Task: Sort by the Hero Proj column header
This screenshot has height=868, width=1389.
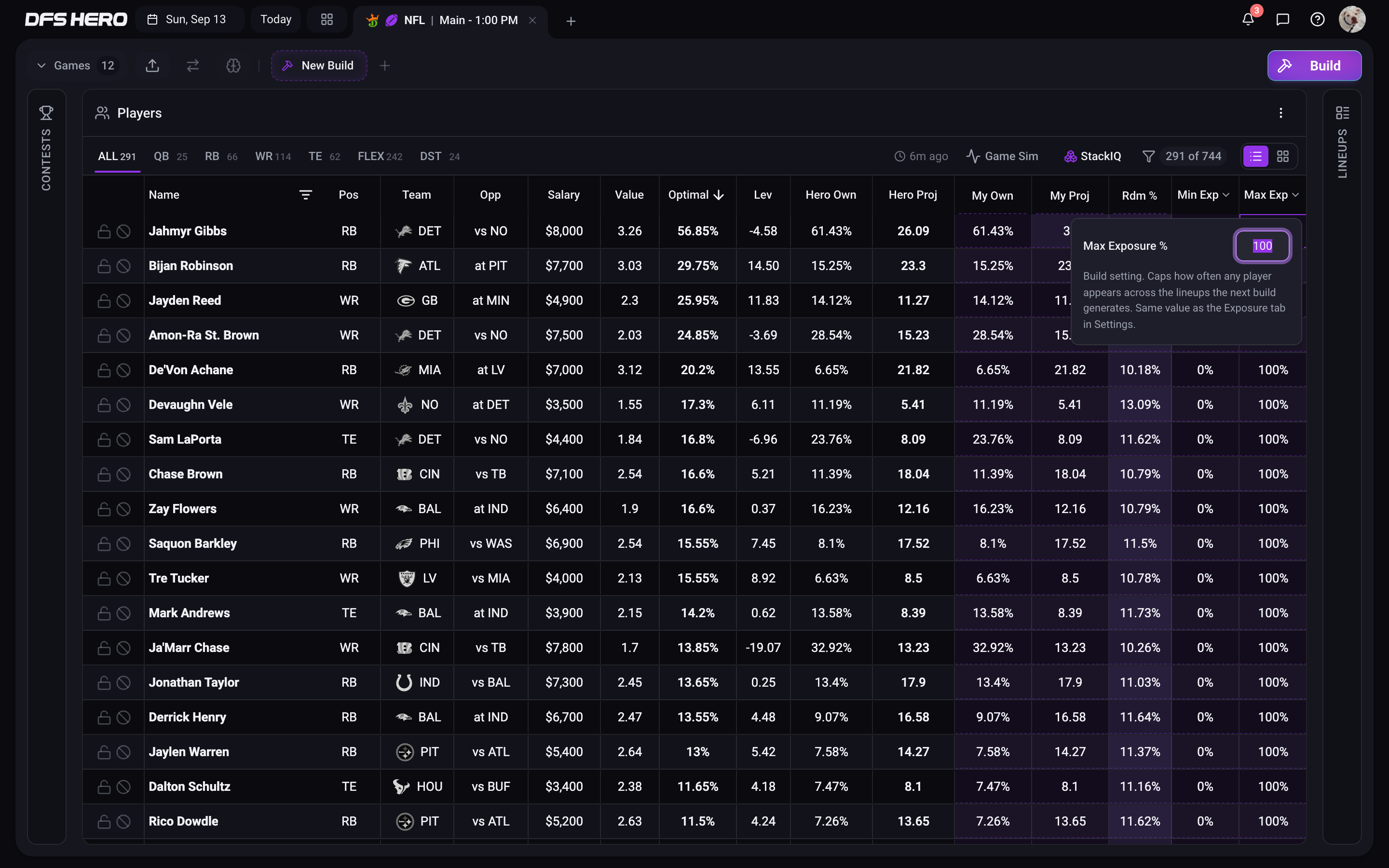Action: pos(912,195)
